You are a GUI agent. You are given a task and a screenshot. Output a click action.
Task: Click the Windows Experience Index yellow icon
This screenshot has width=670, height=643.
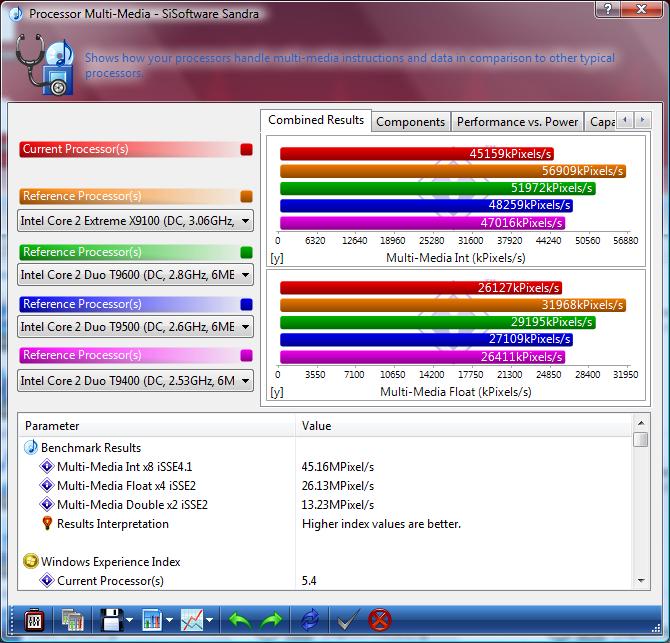click(31, 561)
